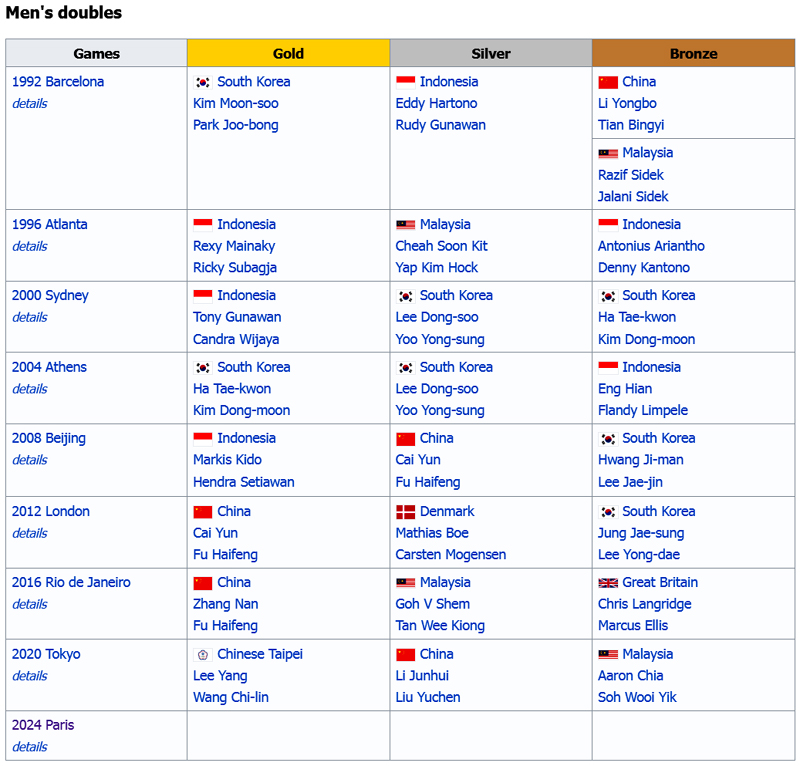The image size is (800, 766).
Task: Click China flag icon above Li Junhui
Action: point(405,655)
